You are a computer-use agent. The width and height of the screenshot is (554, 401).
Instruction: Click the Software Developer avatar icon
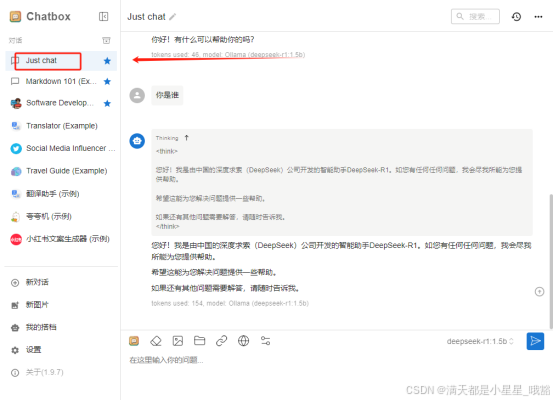(16, 103)
